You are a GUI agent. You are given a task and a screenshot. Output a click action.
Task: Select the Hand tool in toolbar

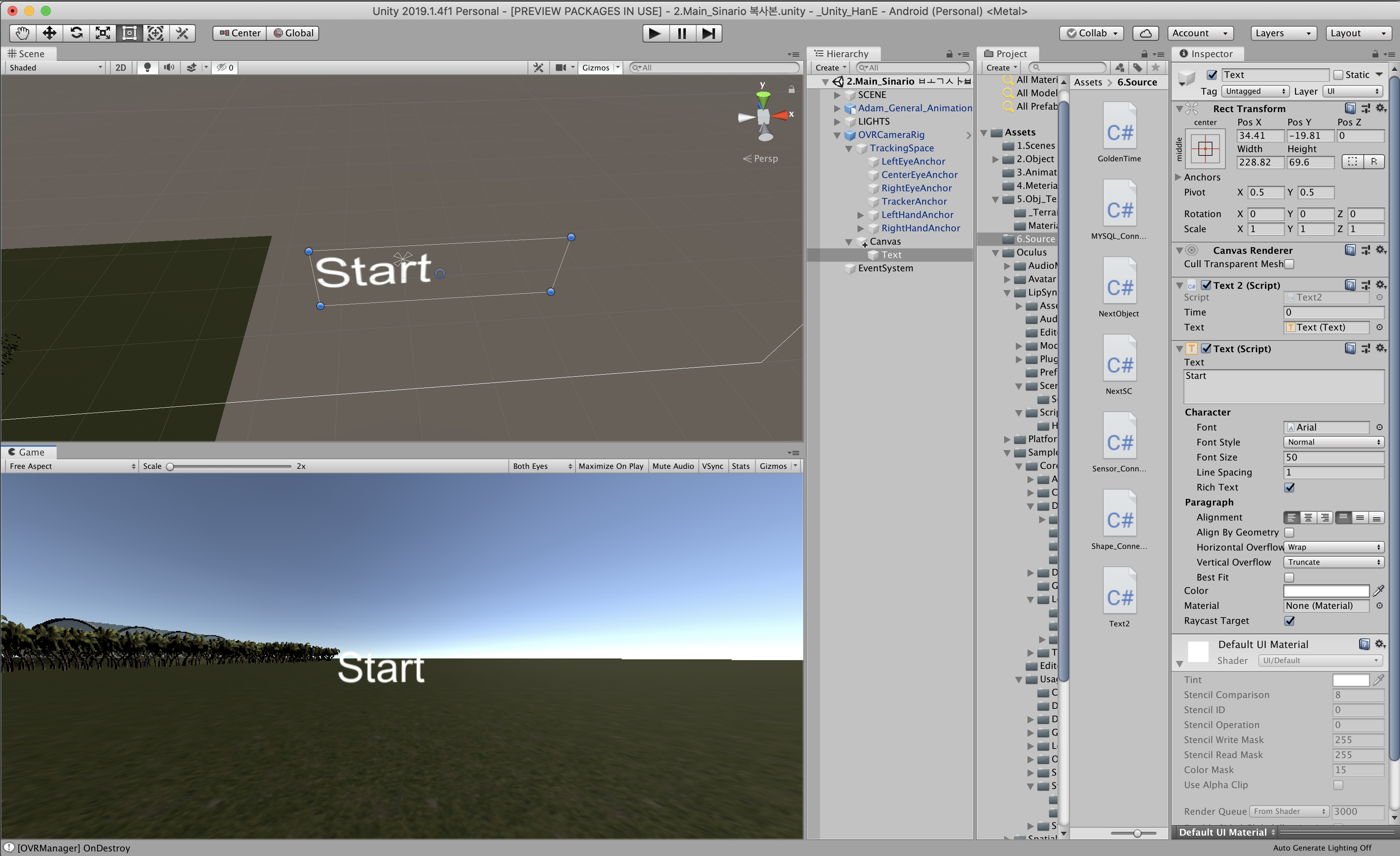click(x=22, y=33)
